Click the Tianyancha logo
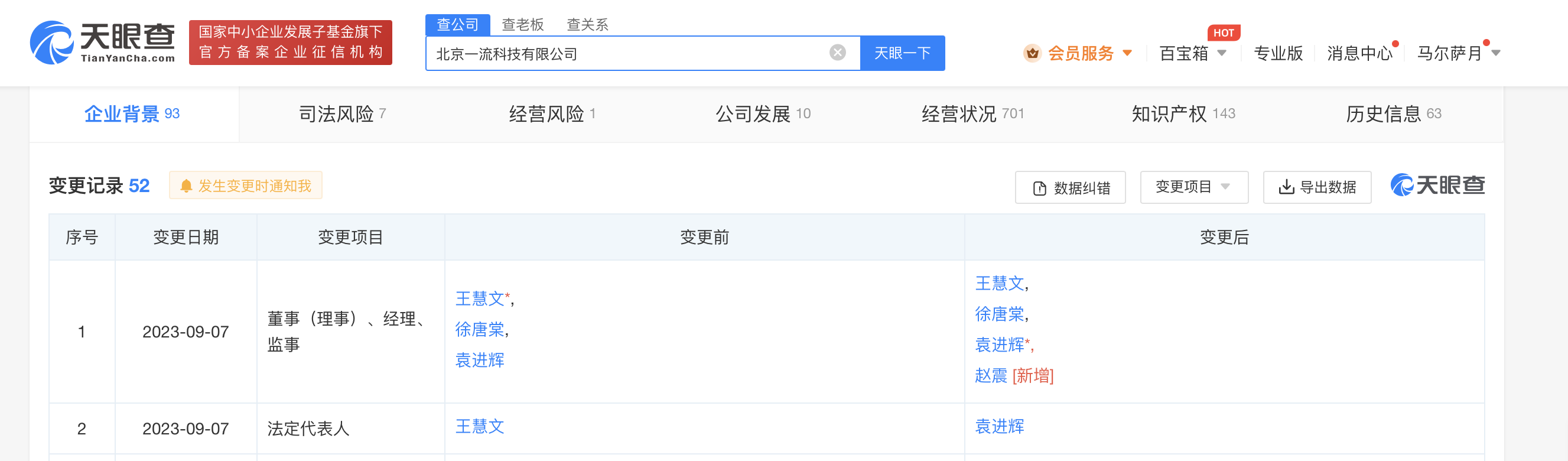1568x461 pixels. click(x=102, y=43)
